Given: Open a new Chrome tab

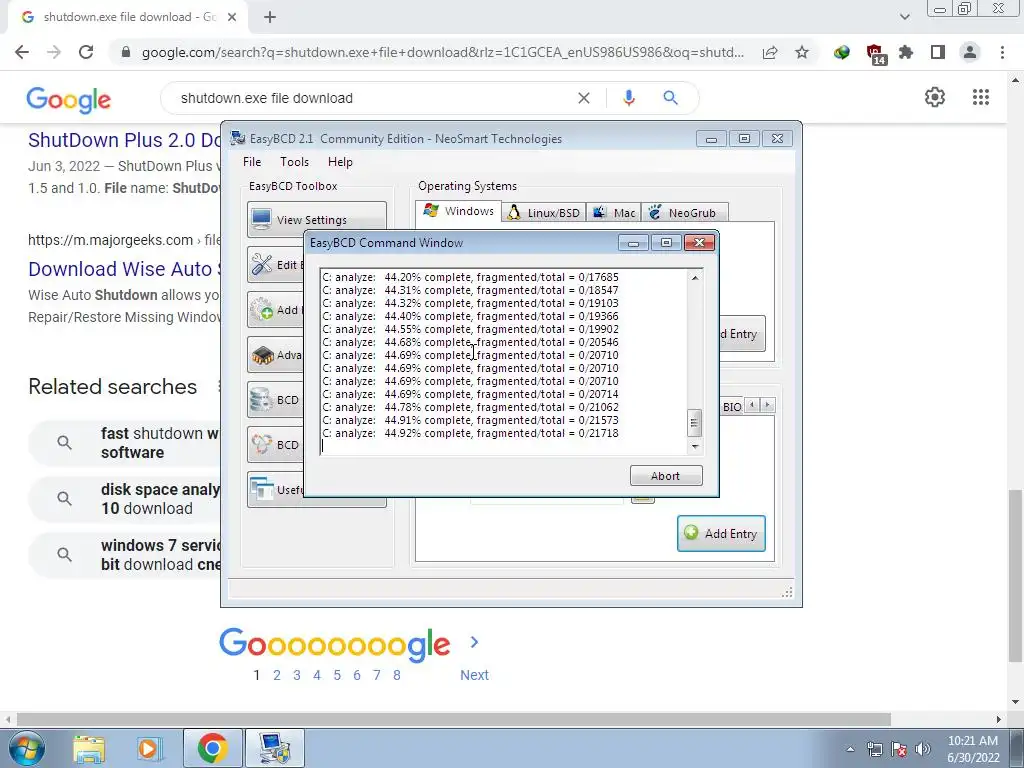Looking at the screenshot, I should [270, 17].
